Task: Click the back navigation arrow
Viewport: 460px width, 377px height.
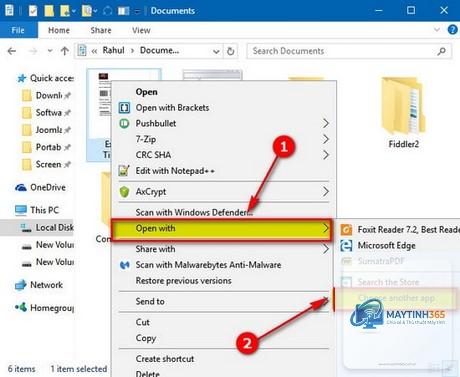Action: tap(12, 51)
